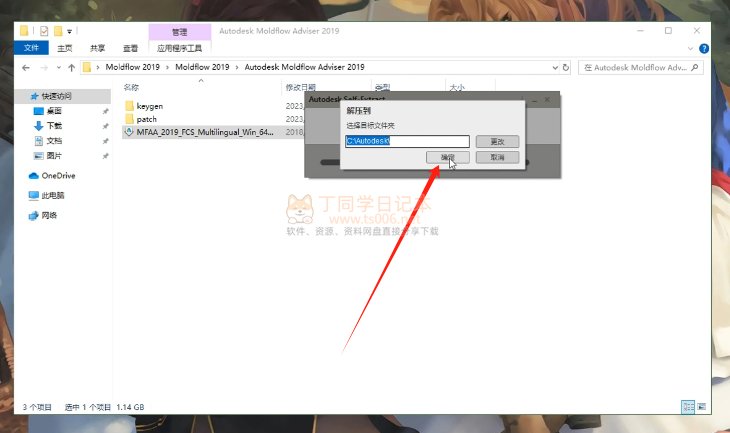Switch to the 共享 ribbon tab
The image size is (730, 433).
coord(97,48)
